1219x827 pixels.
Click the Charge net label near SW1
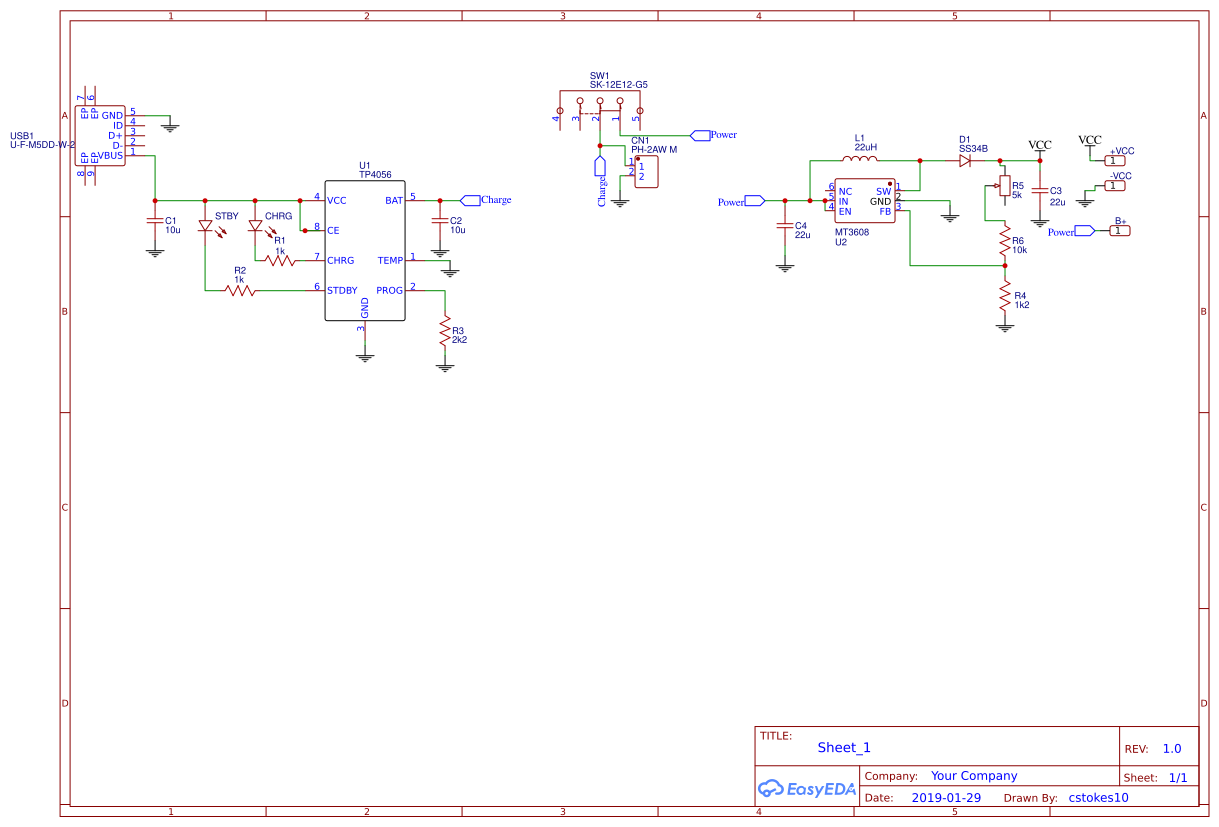pos(600,165)
